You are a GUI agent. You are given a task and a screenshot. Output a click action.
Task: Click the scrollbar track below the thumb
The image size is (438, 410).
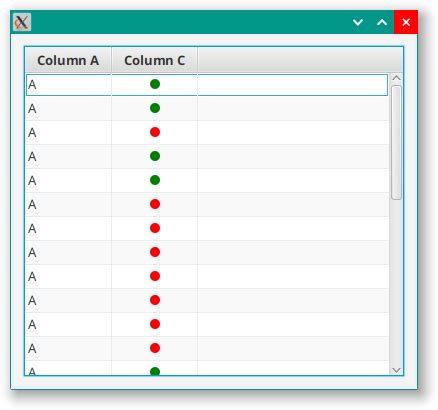[x=396, y=282]
